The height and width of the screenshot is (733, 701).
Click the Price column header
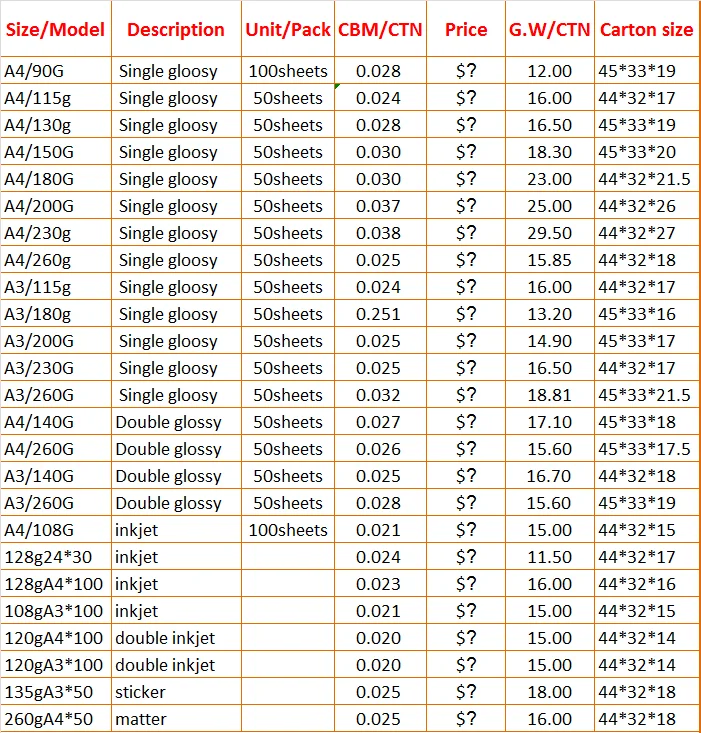point(466,29)
